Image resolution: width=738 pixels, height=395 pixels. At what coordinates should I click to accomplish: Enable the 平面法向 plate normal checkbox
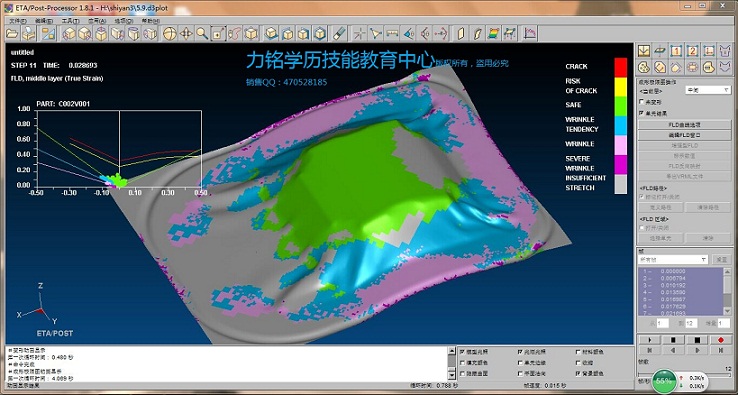point(520,374)
